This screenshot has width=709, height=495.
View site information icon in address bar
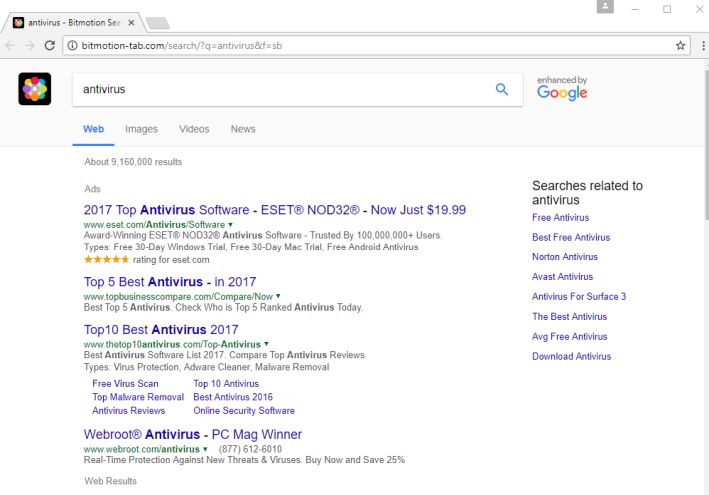pos(72,45)
